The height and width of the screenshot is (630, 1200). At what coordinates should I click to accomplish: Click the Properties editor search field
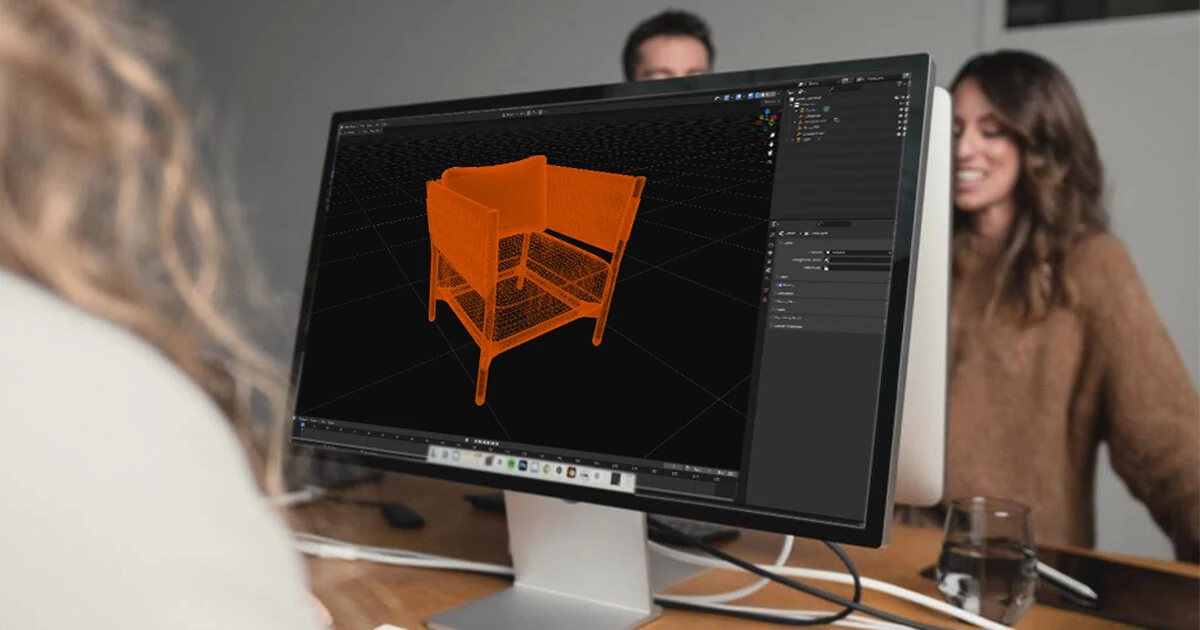tap(834, 224)
